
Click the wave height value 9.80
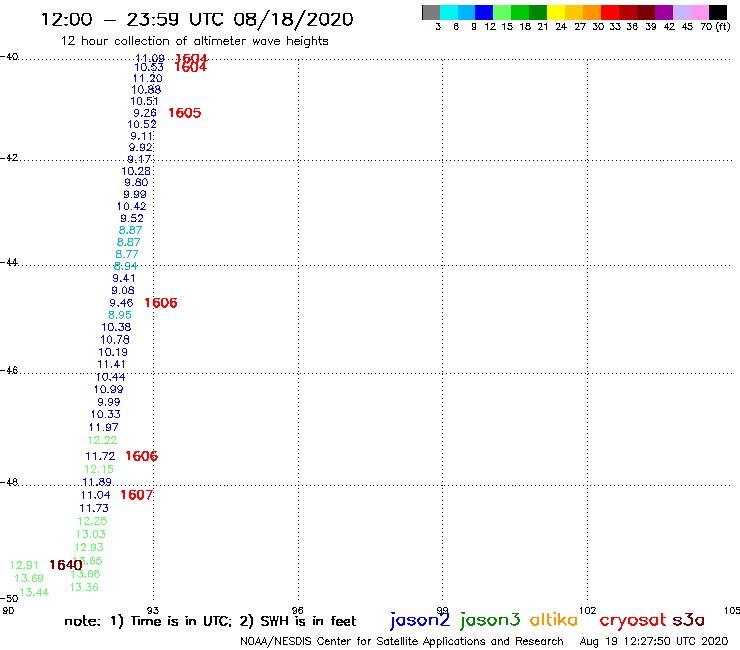[136, 183]
